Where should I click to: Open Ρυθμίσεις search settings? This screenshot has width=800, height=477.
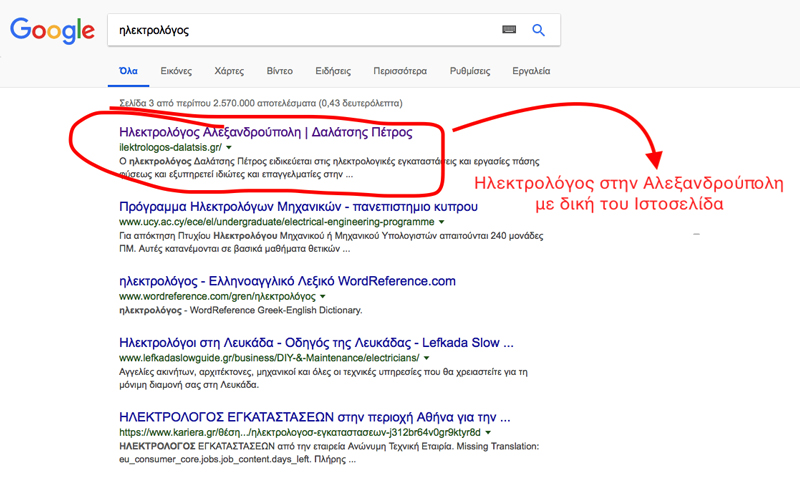click(470, 72)
